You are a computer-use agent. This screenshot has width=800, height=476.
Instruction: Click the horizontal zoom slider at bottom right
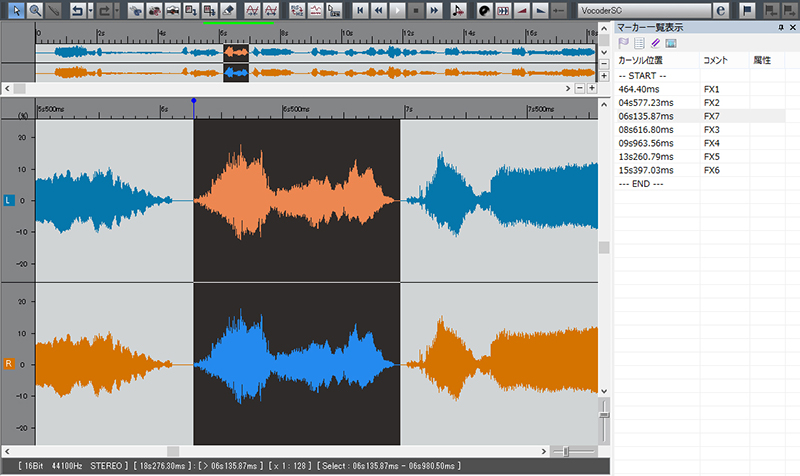(x=568, y=452)
